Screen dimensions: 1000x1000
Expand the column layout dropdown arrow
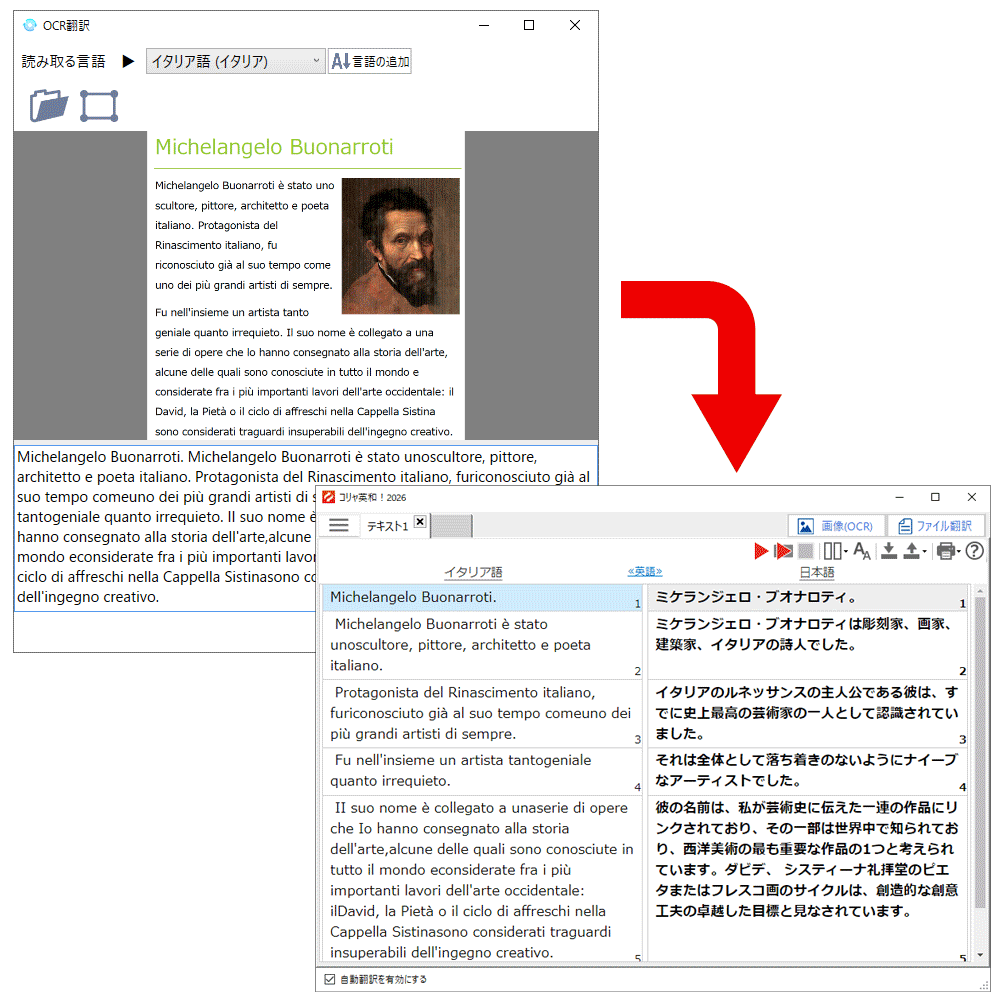click(846, 551)
